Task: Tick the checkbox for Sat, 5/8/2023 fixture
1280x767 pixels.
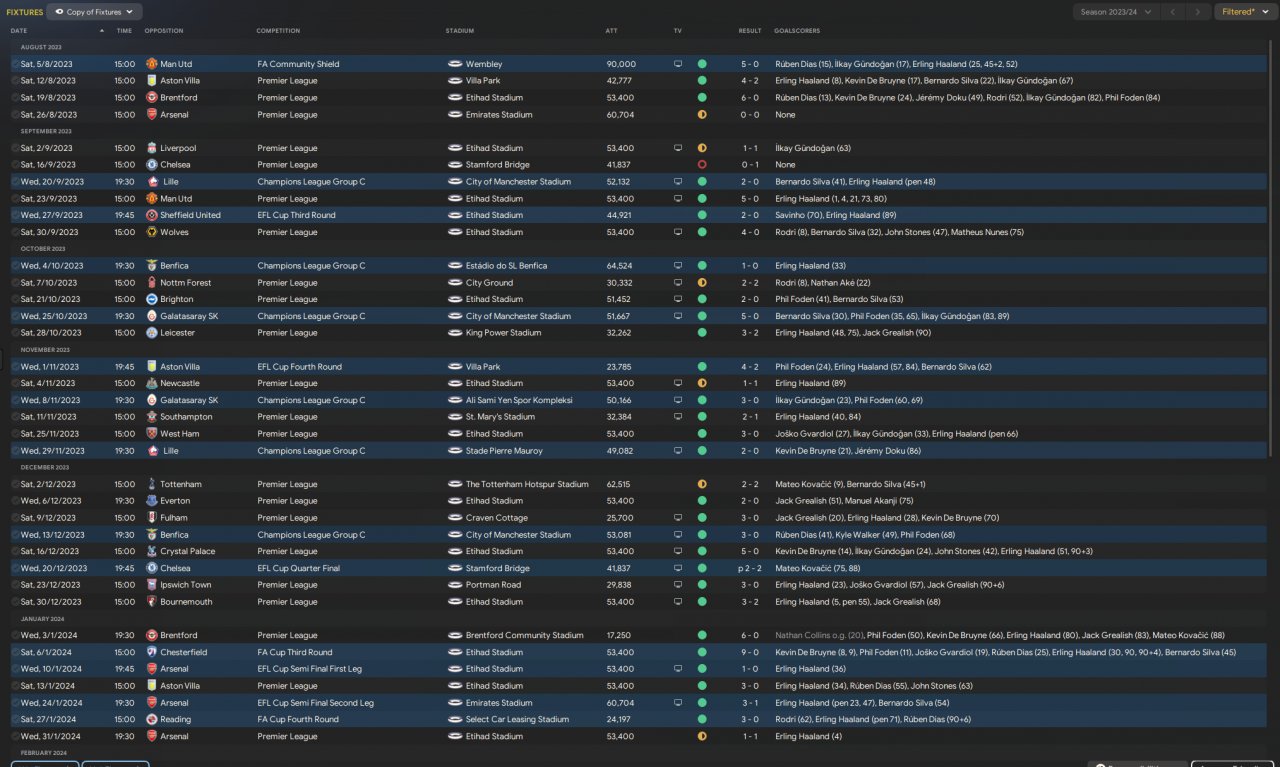Action: point(15,64)
